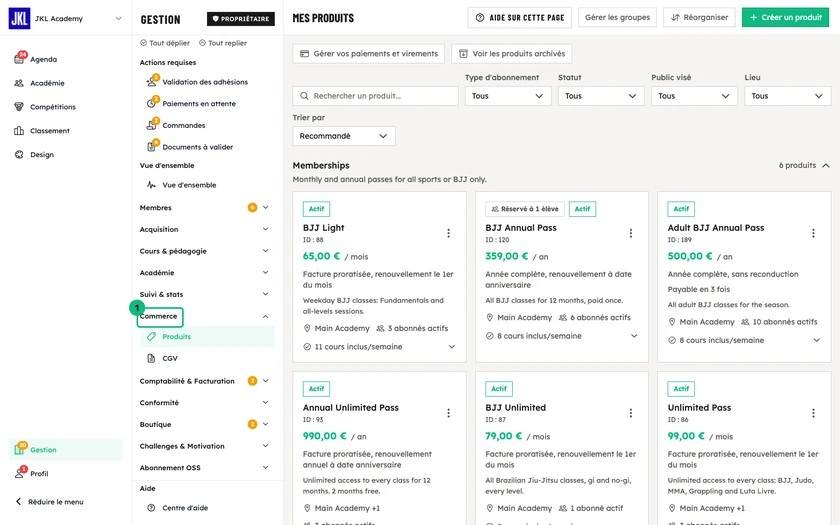Click the Académie people icon
The height and width of the screenshot is (525, 840).
click(19, 83)
